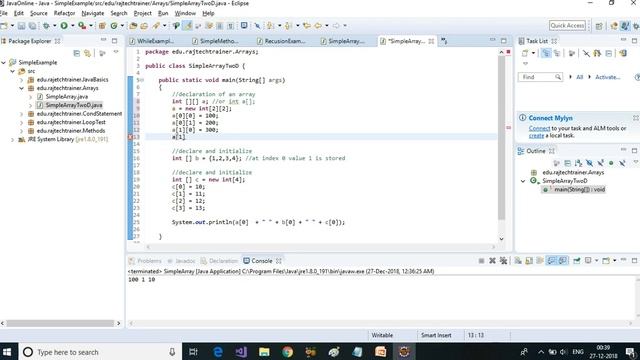Click the create local task link
Screen dimensions: 640x360
tap(536, 136)
